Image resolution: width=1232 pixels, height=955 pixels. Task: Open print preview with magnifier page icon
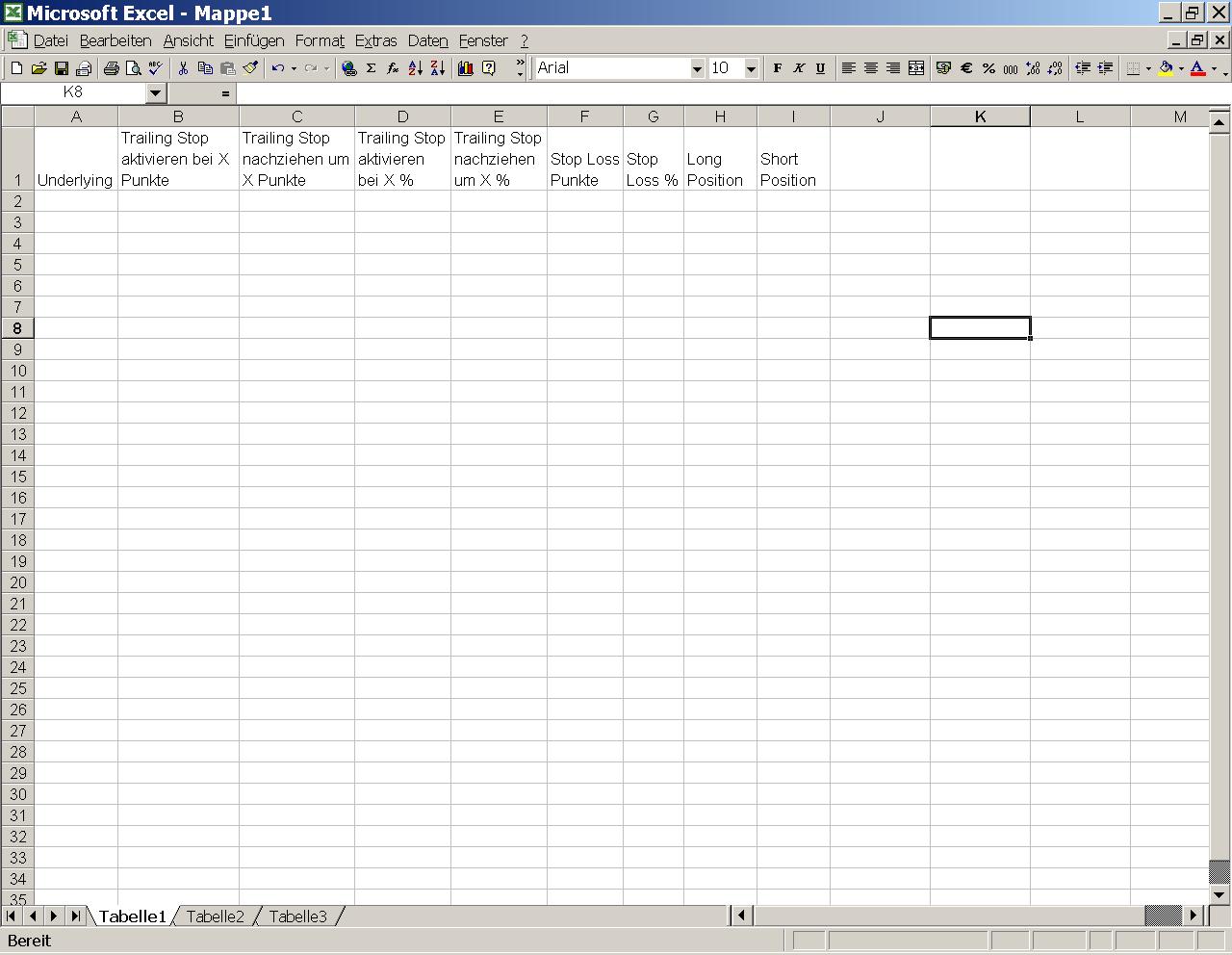[x=133, y=68]
